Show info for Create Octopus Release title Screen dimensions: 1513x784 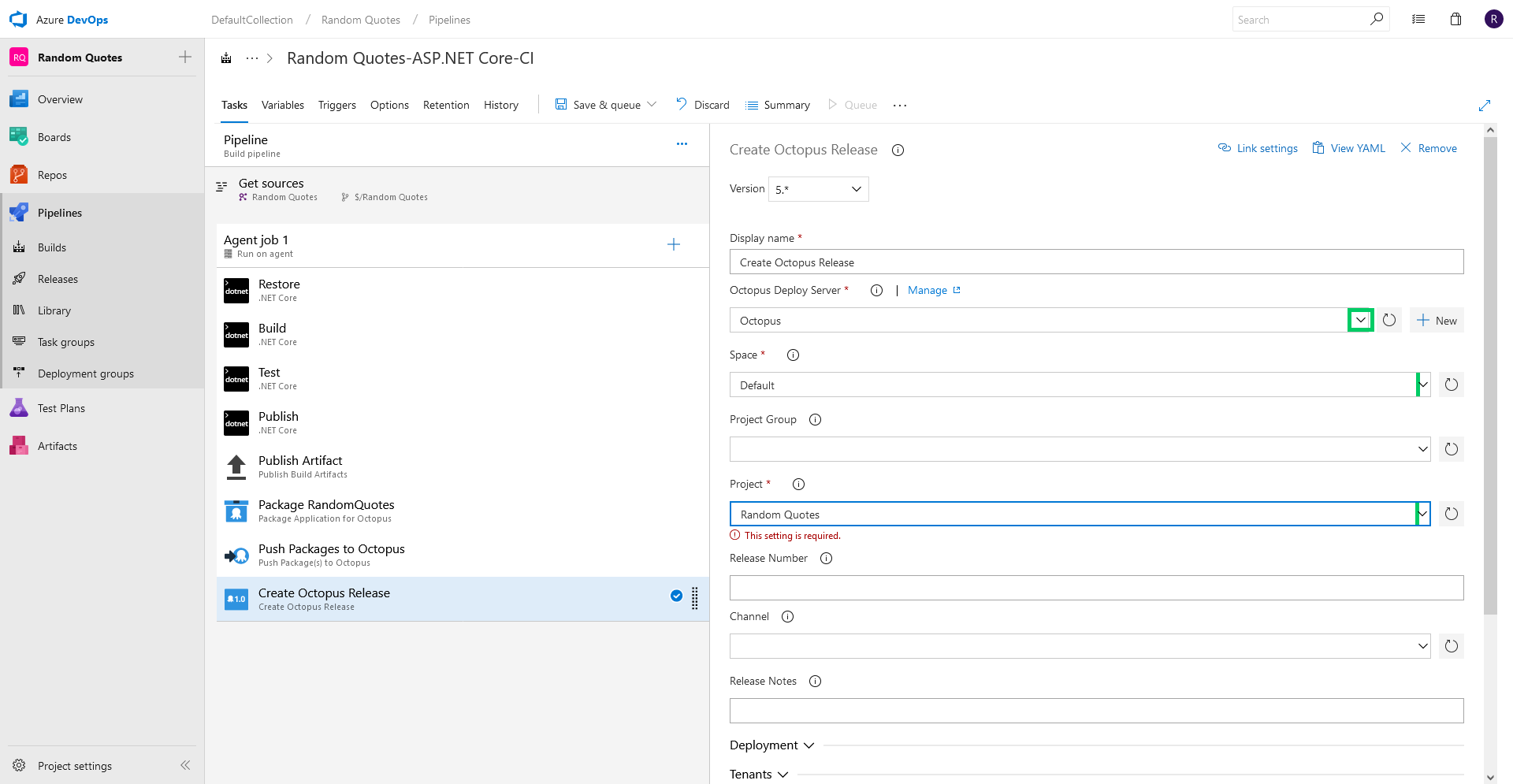[x=898, y=150]
